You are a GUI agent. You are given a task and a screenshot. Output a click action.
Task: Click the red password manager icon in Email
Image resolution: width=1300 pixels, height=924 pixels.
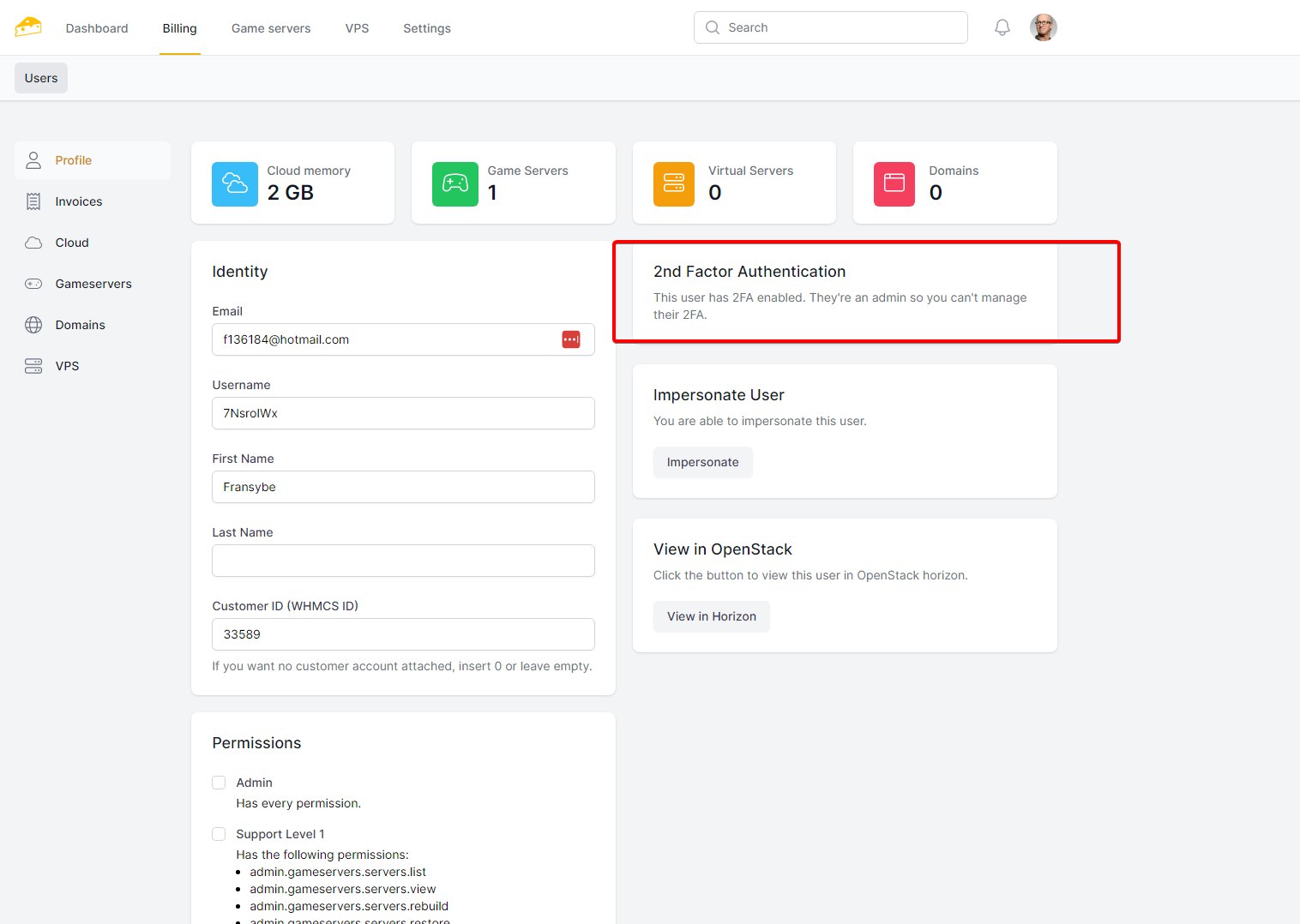click(571, 339)
